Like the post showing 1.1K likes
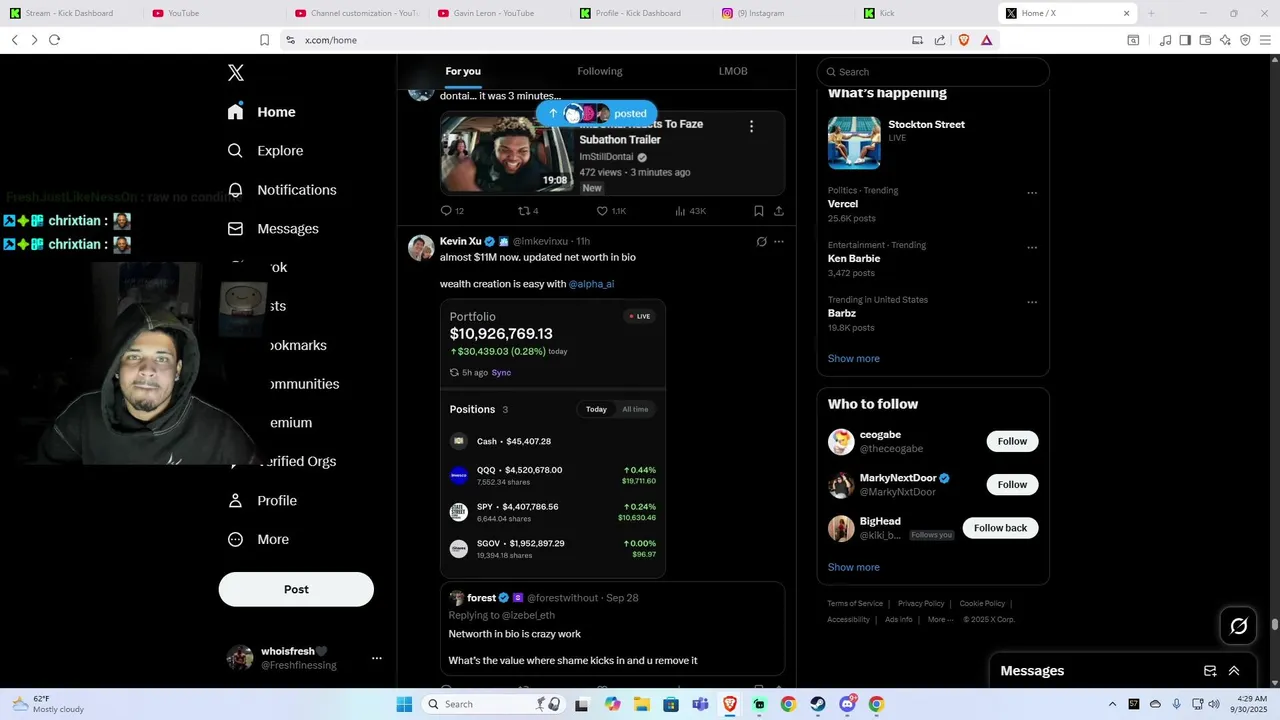 point(611,211)
